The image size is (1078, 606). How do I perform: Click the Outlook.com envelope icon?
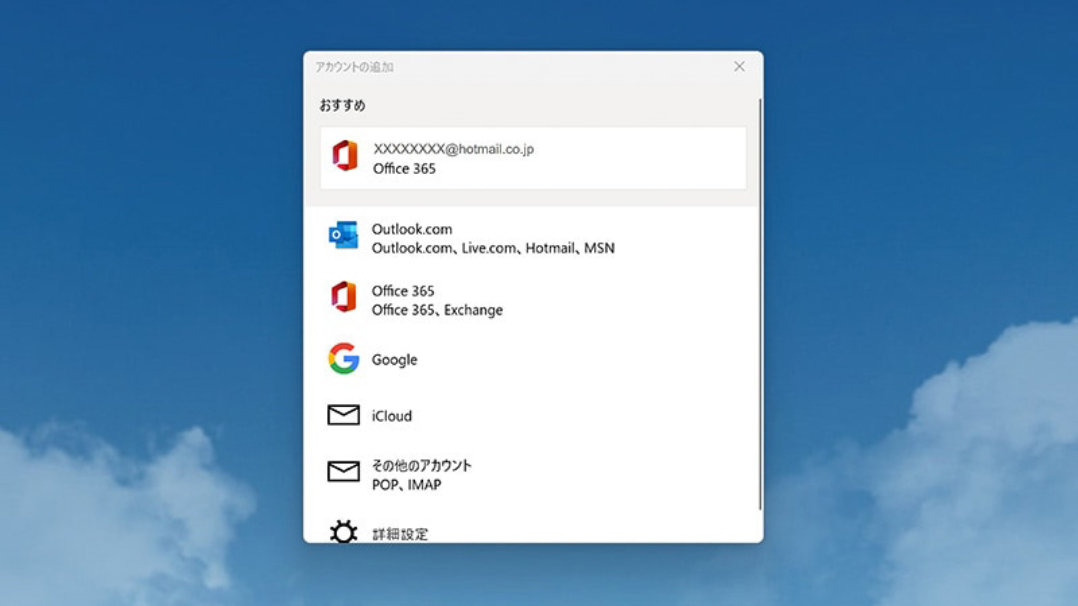point(343,235)
